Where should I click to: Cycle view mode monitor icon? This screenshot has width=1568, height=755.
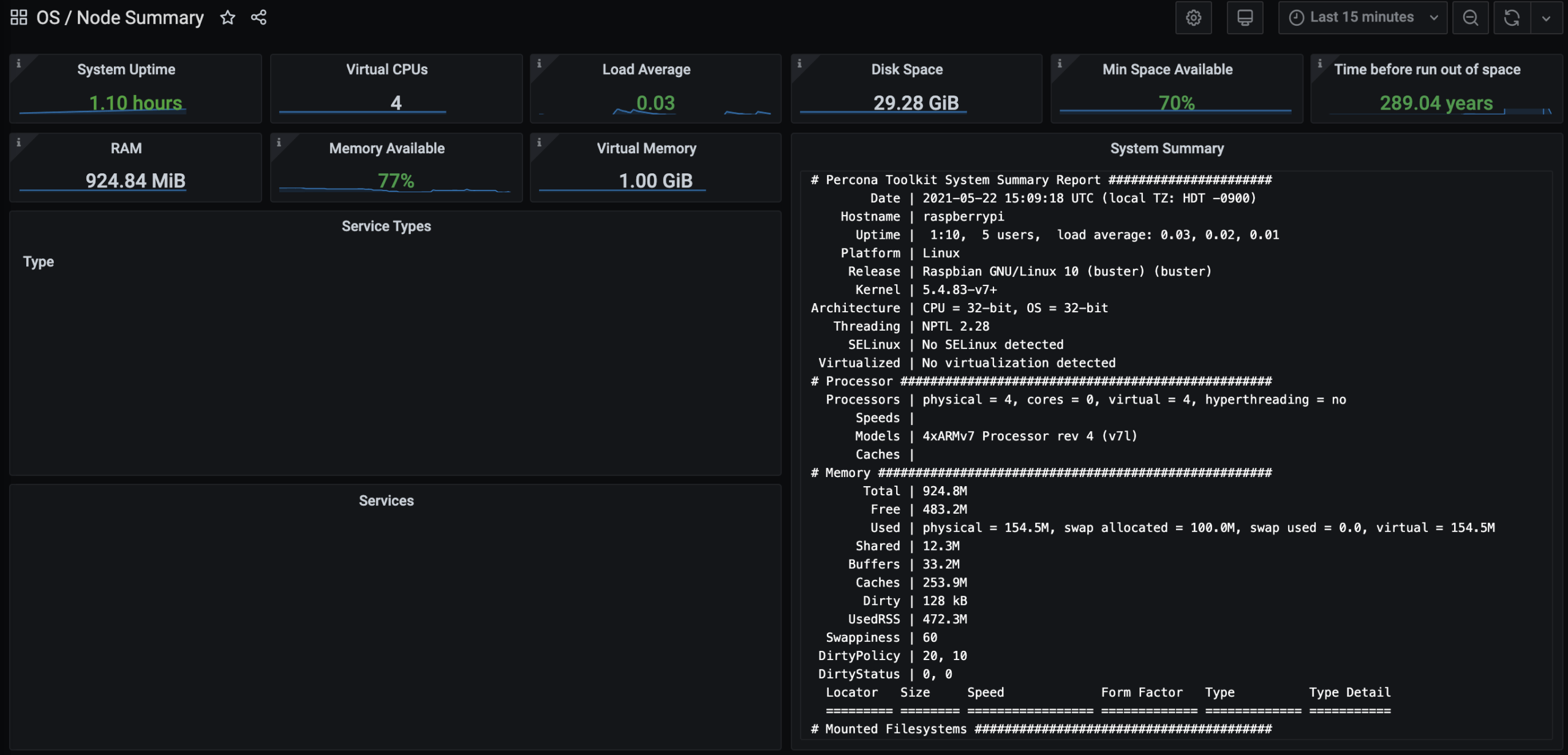1245,17
